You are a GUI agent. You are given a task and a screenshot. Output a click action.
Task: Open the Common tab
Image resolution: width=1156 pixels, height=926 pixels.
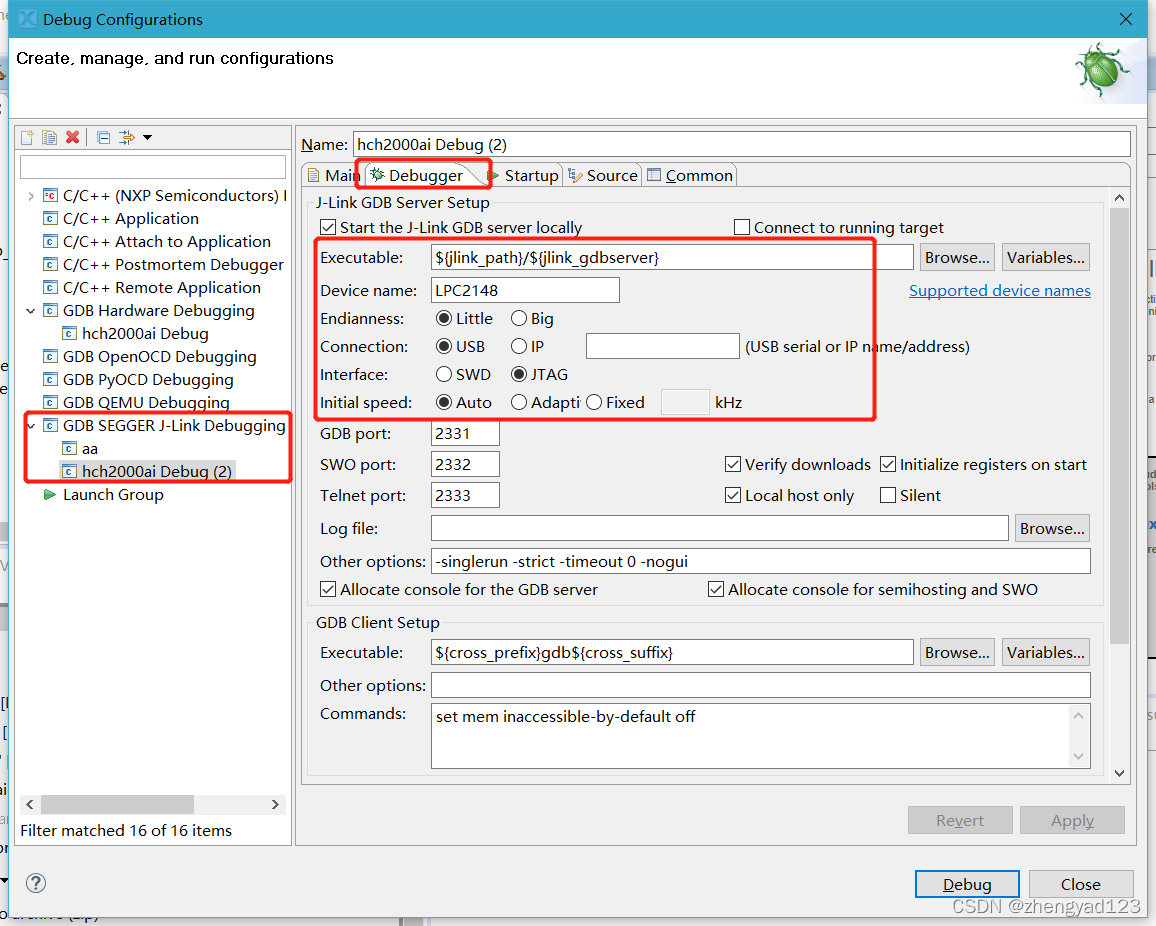(690, 176)
